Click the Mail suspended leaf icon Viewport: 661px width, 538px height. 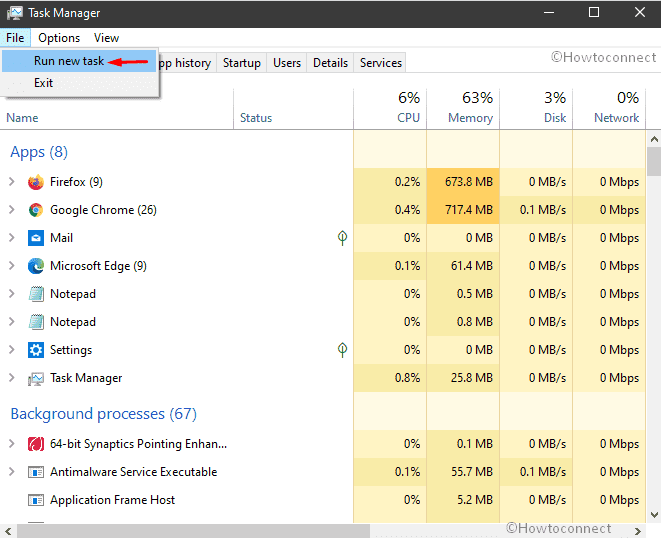(x=342, y=238)
